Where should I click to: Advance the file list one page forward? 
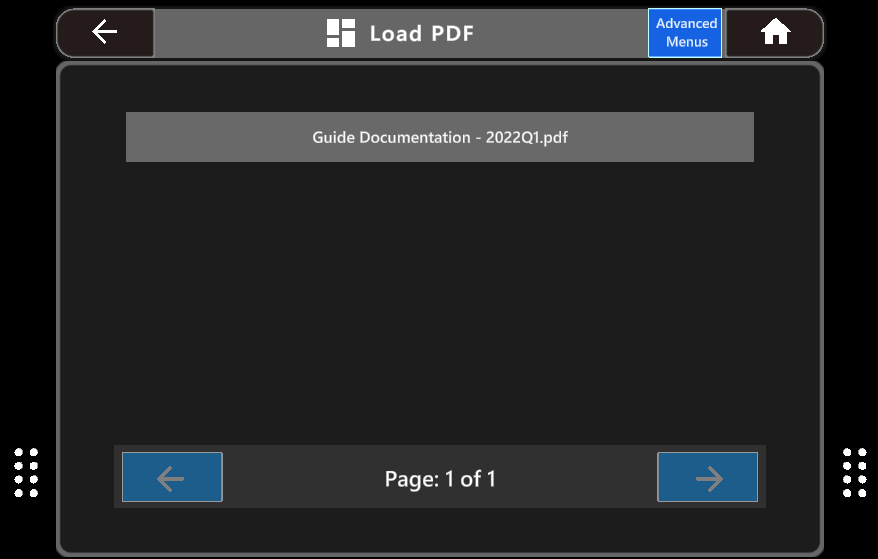pos(707,477)
